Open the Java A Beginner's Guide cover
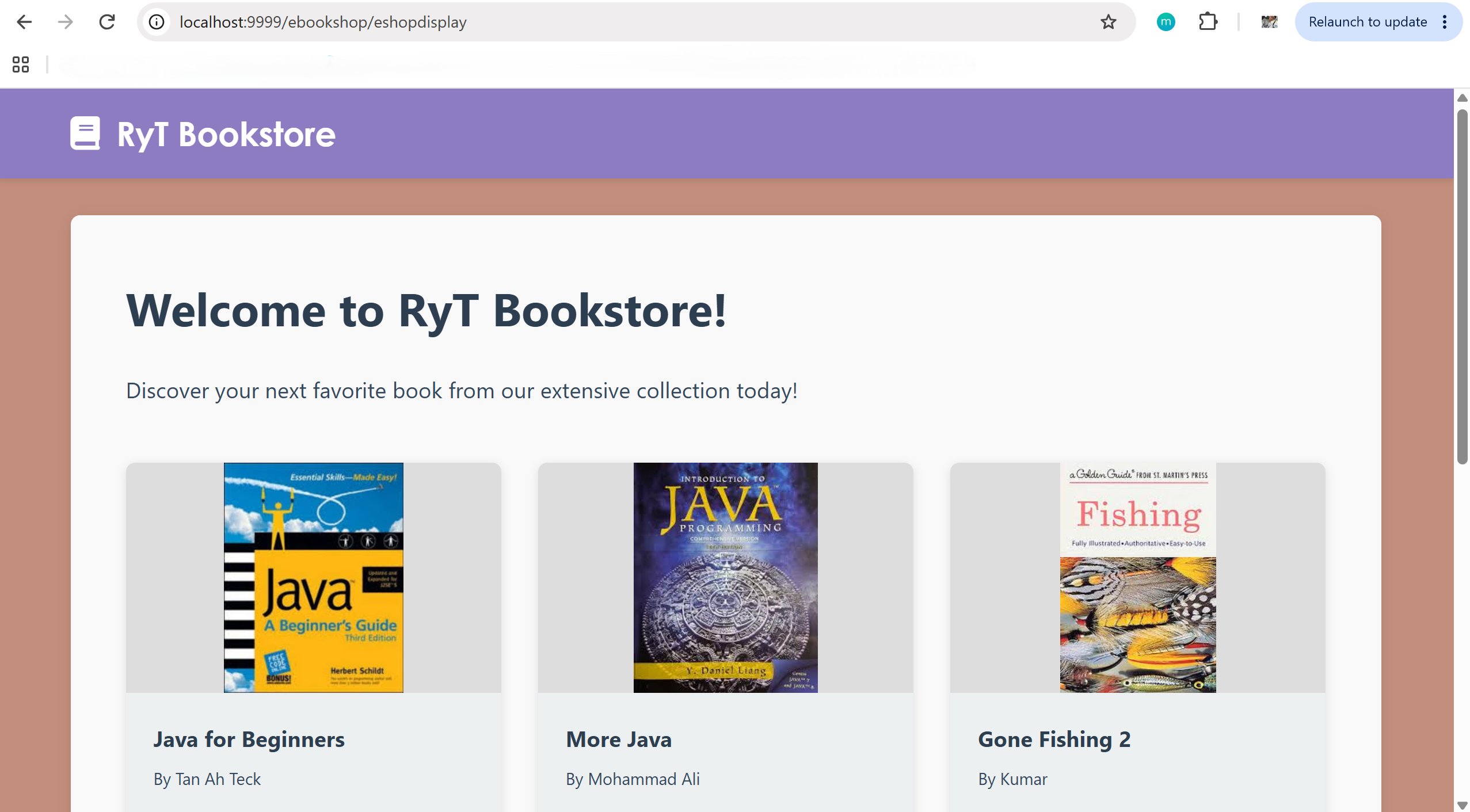Screen dimensions: 1470x812 coord(314,577)
